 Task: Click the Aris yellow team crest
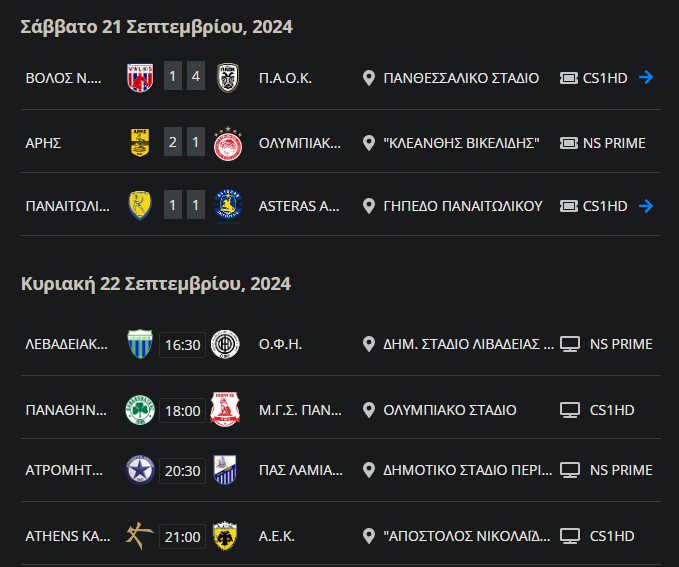point(140,142)
